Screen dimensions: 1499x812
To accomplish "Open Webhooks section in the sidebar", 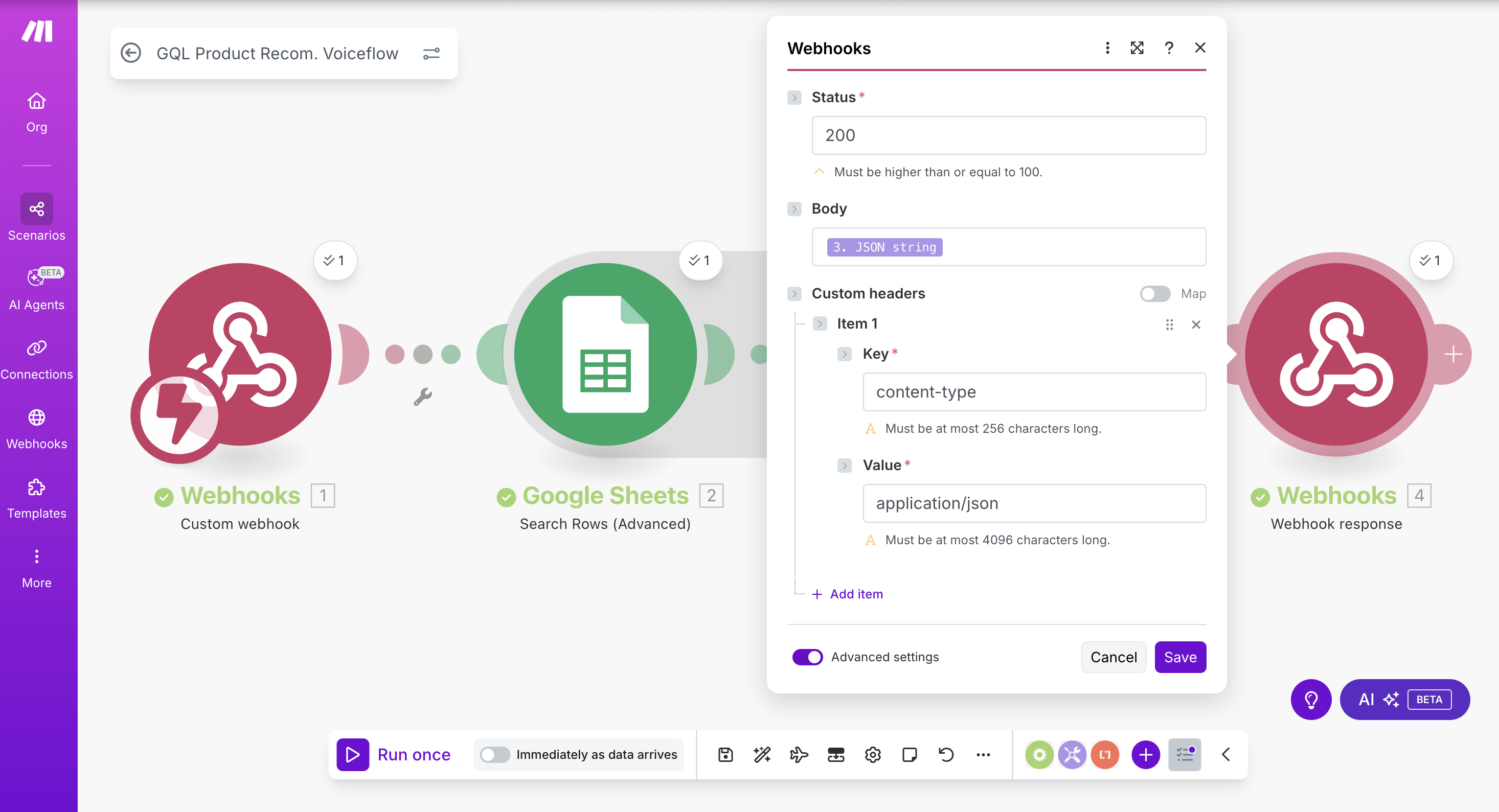I will point(37,429).
